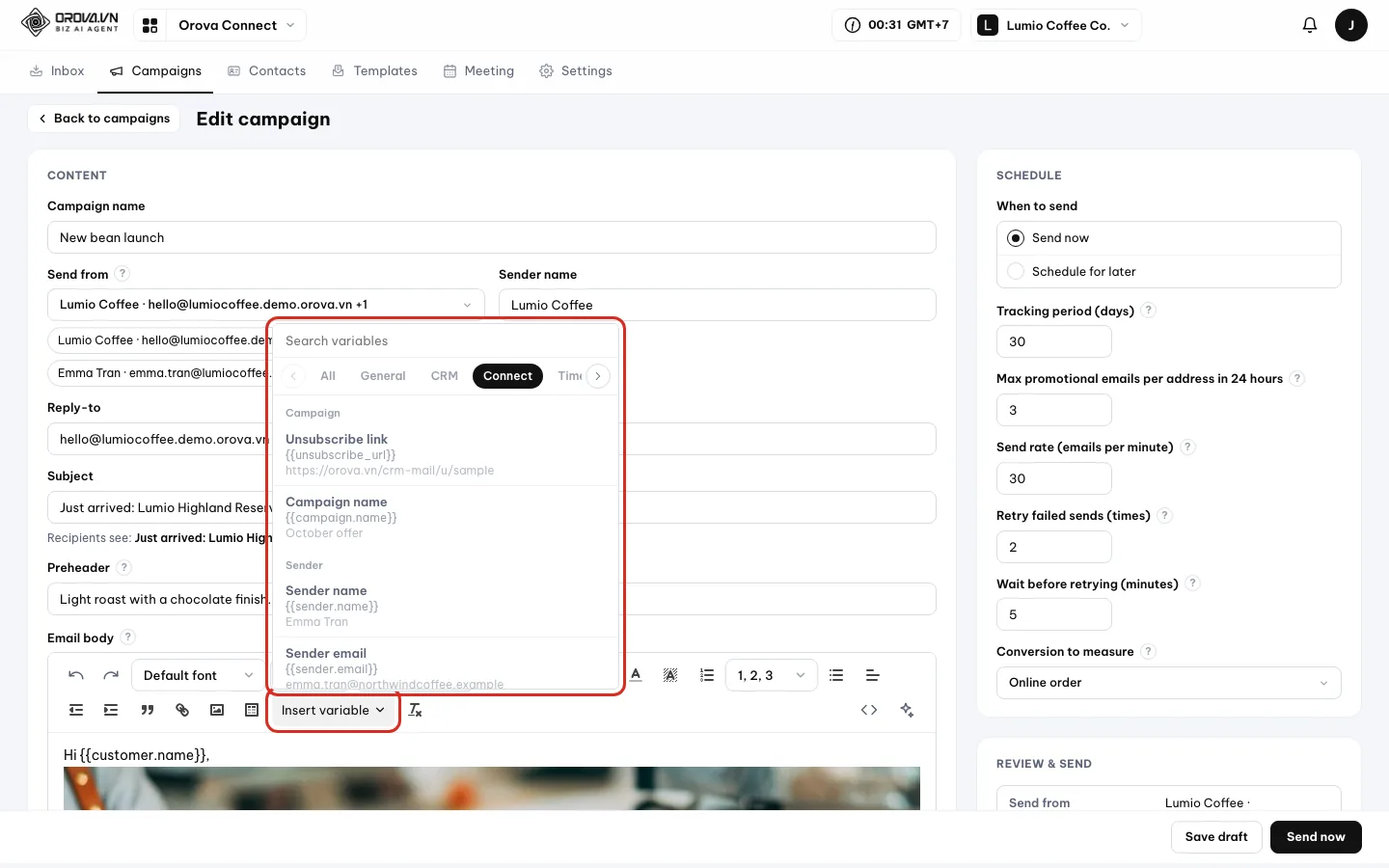Select the Schedule for later option
The width and height of the screenshot is (1389, 868).
point(1168,272)
